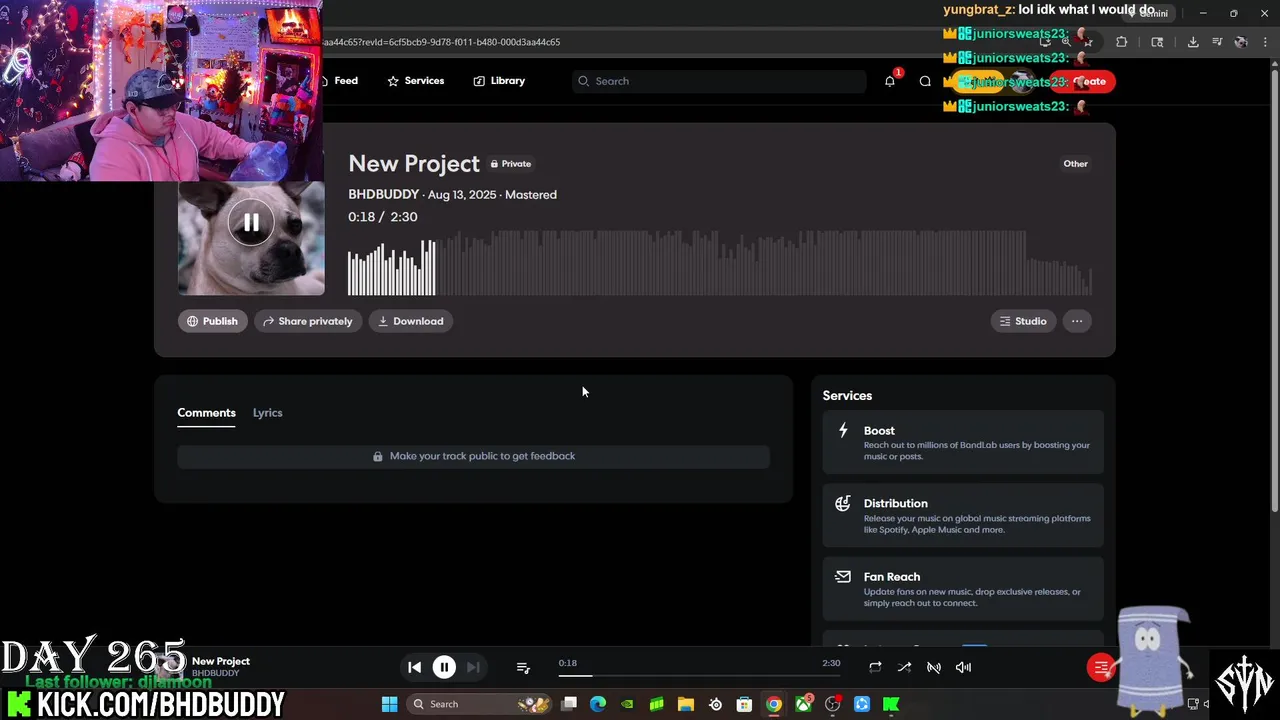Screen dimensions: 1280x720
Task: Click the Private status badge
Action: point(510,164)
